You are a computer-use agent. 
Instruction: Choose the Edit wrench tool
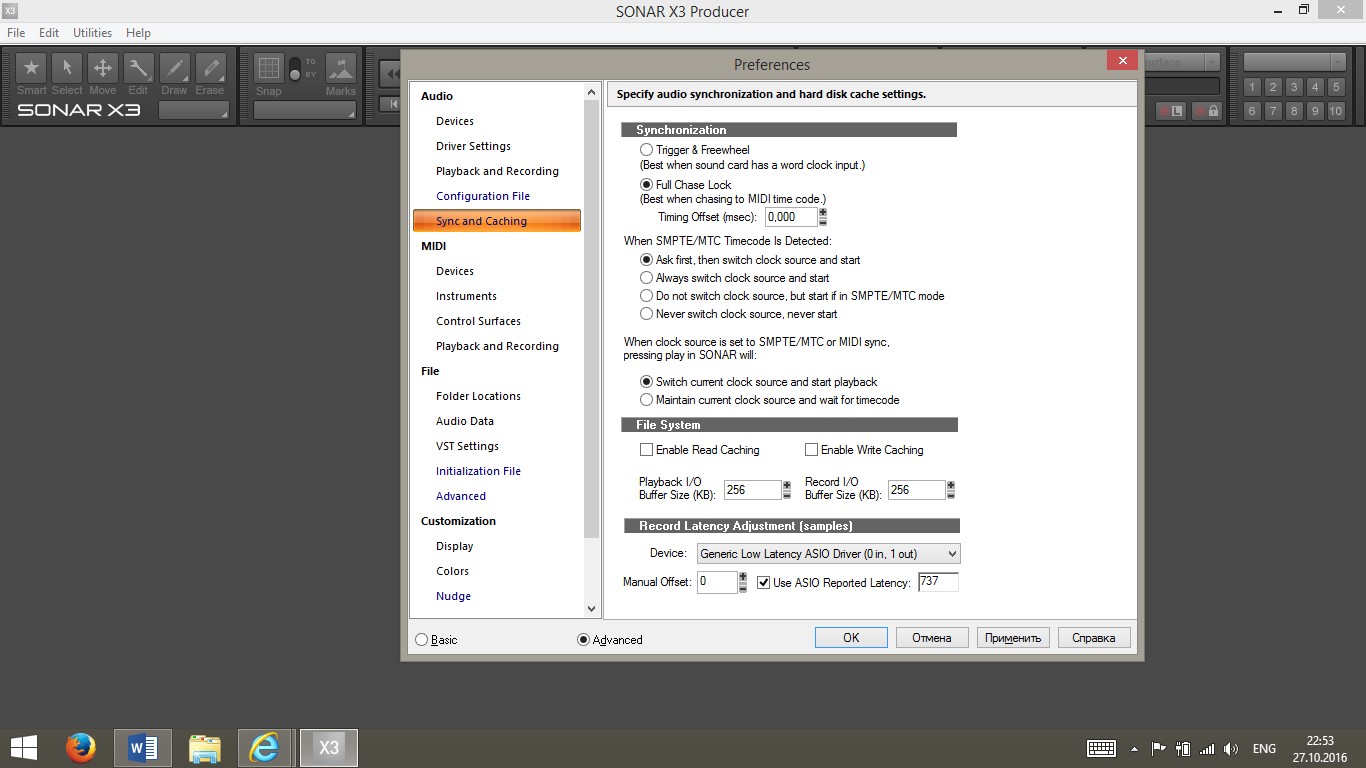point(138,68)
